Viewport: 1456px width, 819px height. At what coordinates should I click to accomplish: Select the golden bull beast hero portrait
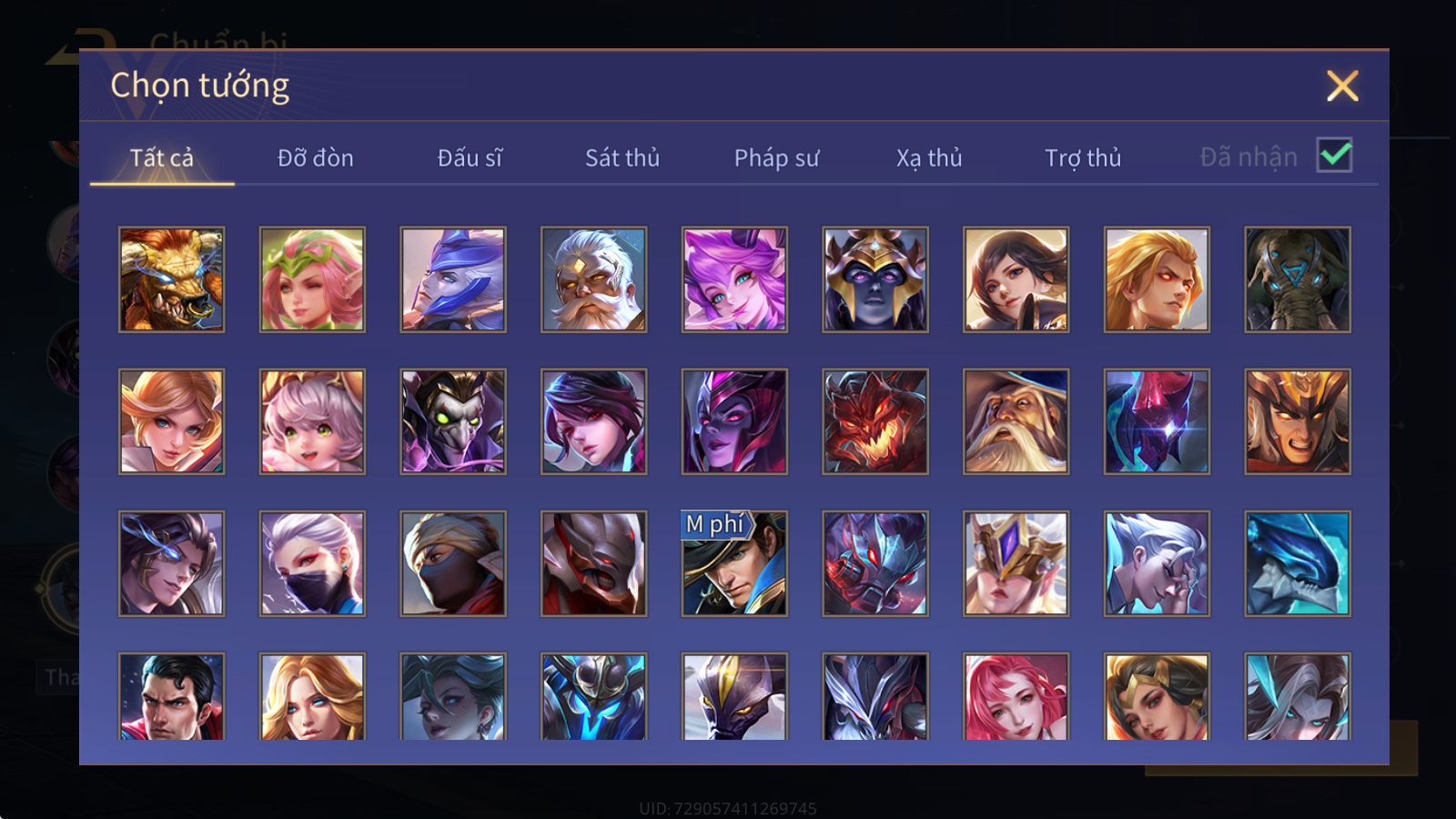(x=171, y=279)
